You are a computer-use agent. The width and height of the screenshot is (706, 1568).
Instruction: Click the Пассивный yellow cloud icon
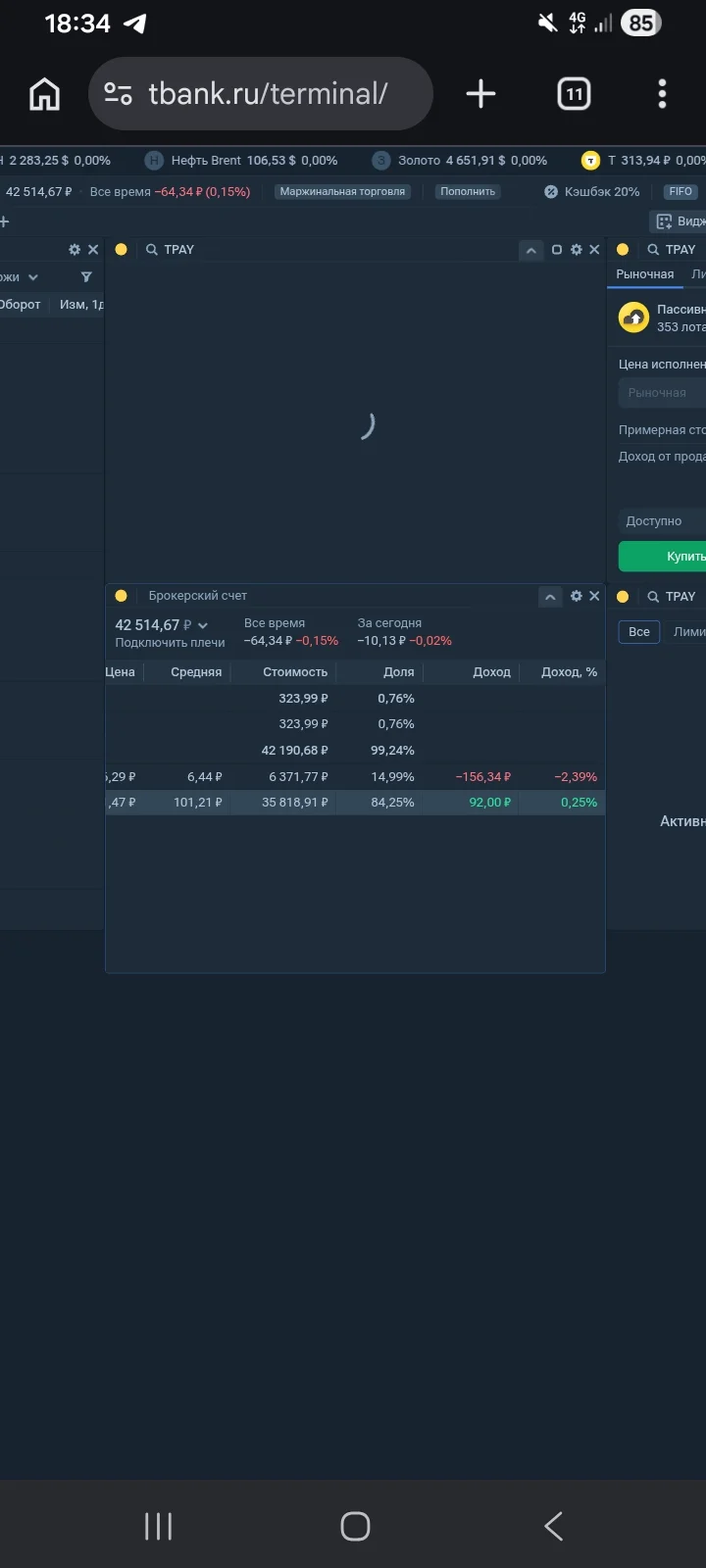(x=634, y=318)
